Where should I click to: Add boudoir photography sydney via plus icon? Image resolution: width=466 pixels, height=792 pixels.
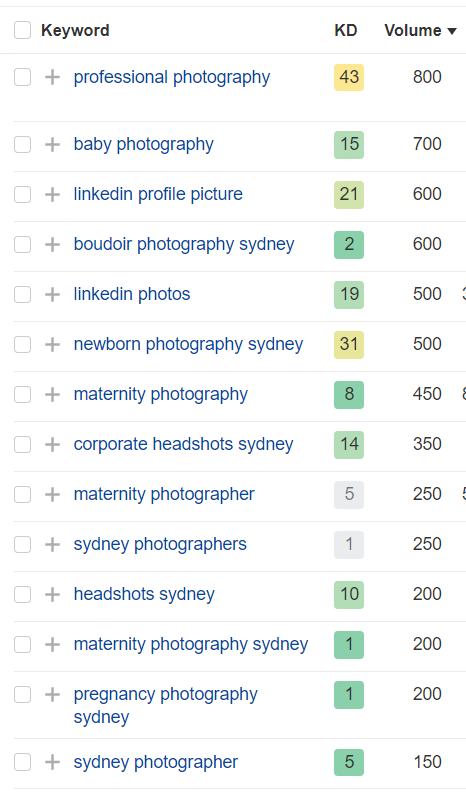click(53, 244)
